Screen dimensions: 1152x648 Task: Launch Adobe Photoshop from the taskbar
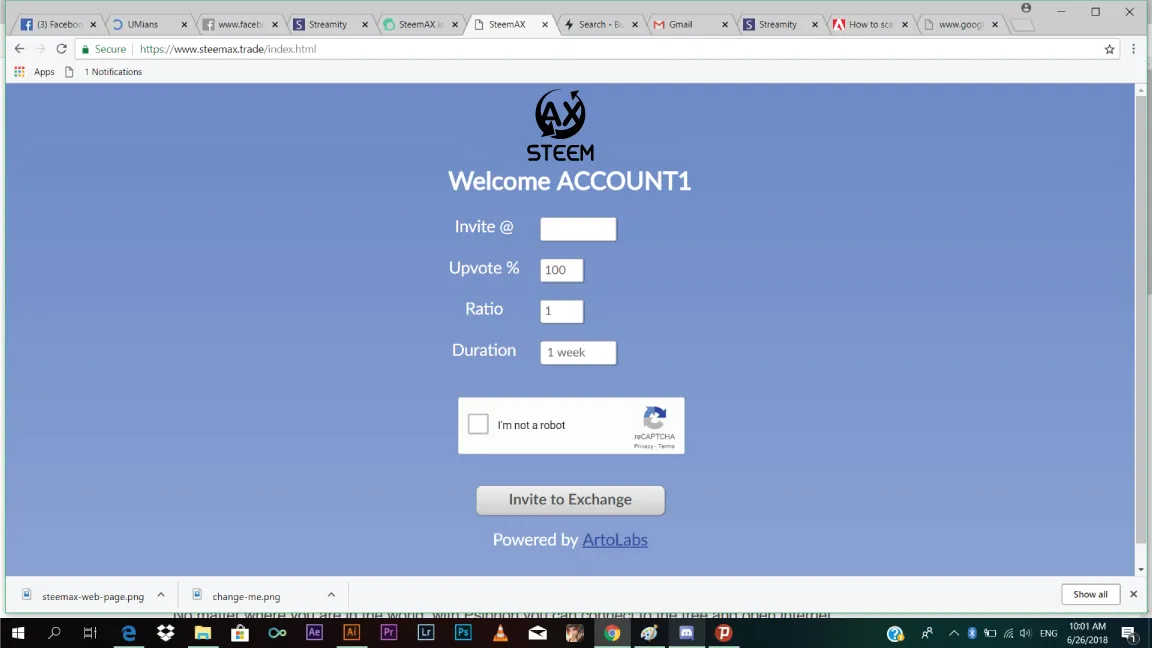click(x=463, y=633)
